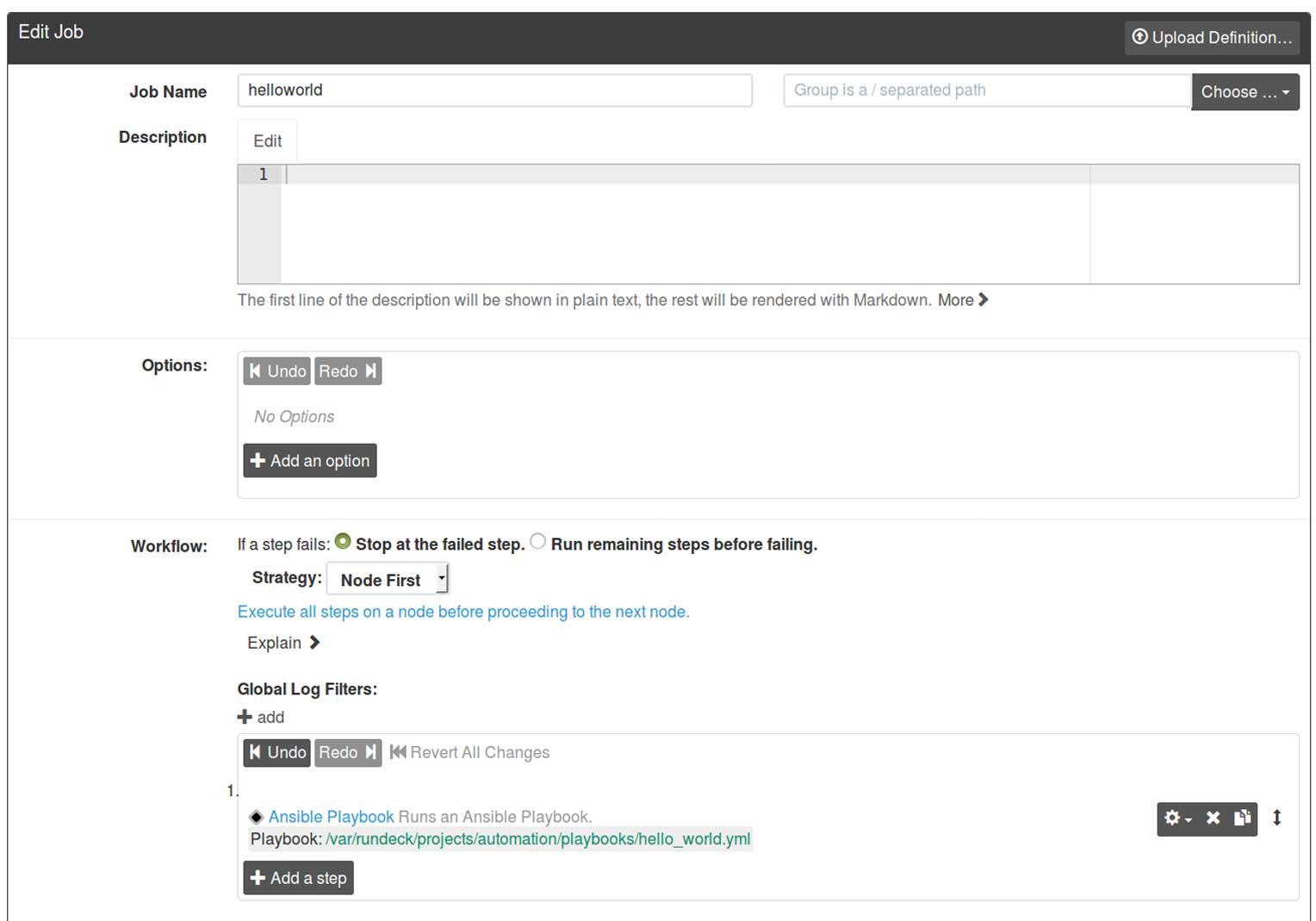Expand the Explain strategy section
1316x921 pixels.
click(x=283, y=643)
